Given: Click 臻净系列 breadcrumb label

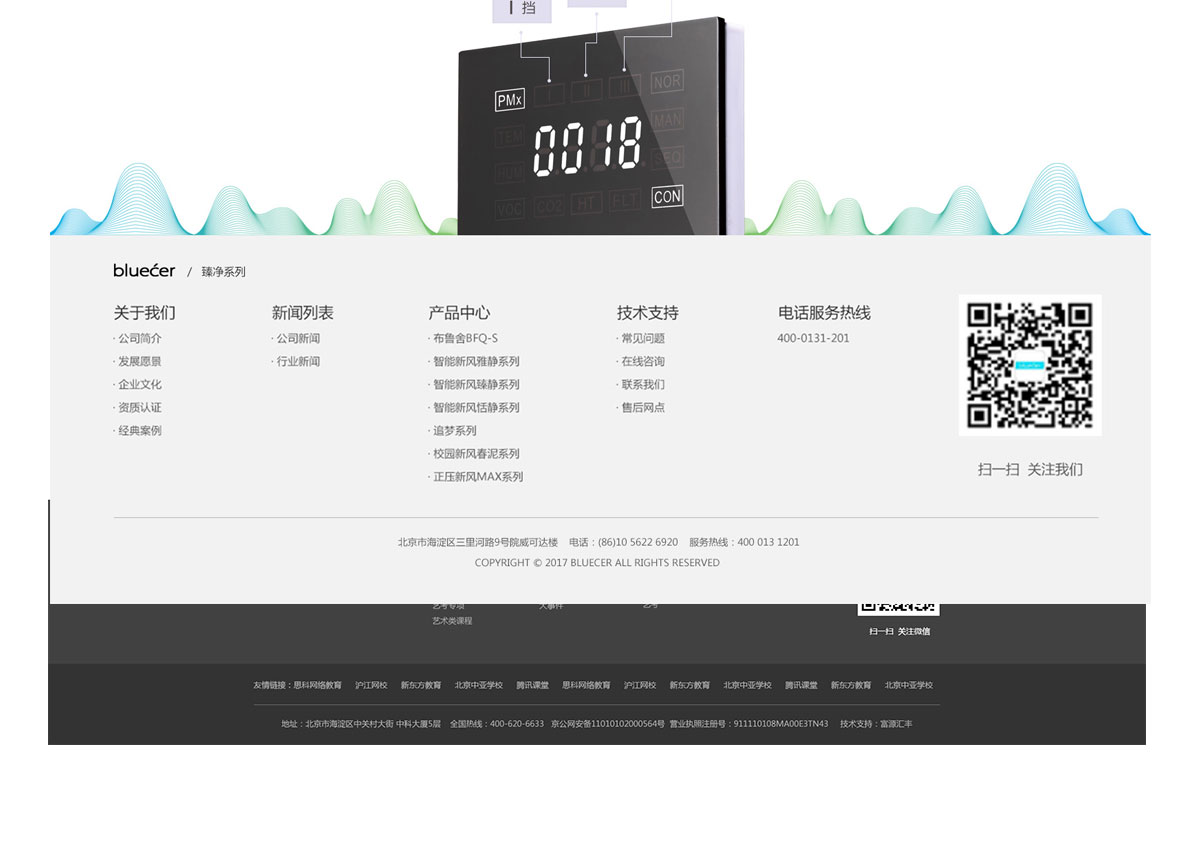Looking at the screenshot, I should click(222, 271).
